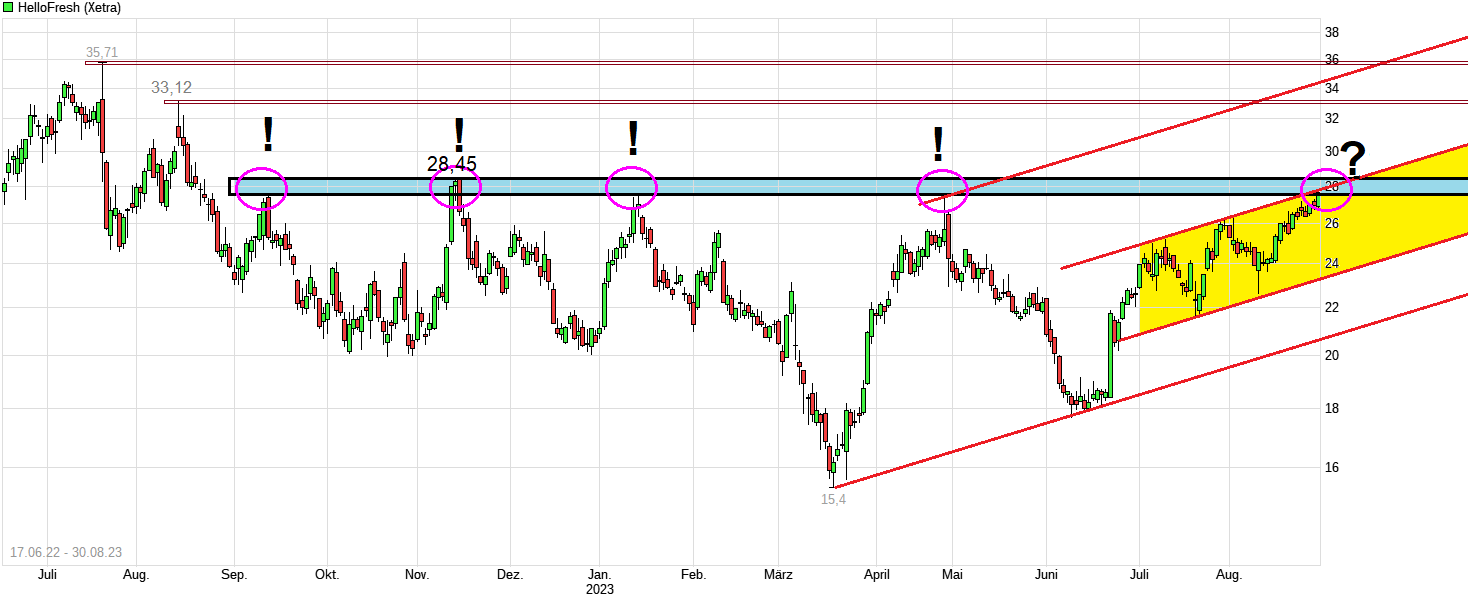Select the HelloFresh (Xetra) chart title

point(69,7)
